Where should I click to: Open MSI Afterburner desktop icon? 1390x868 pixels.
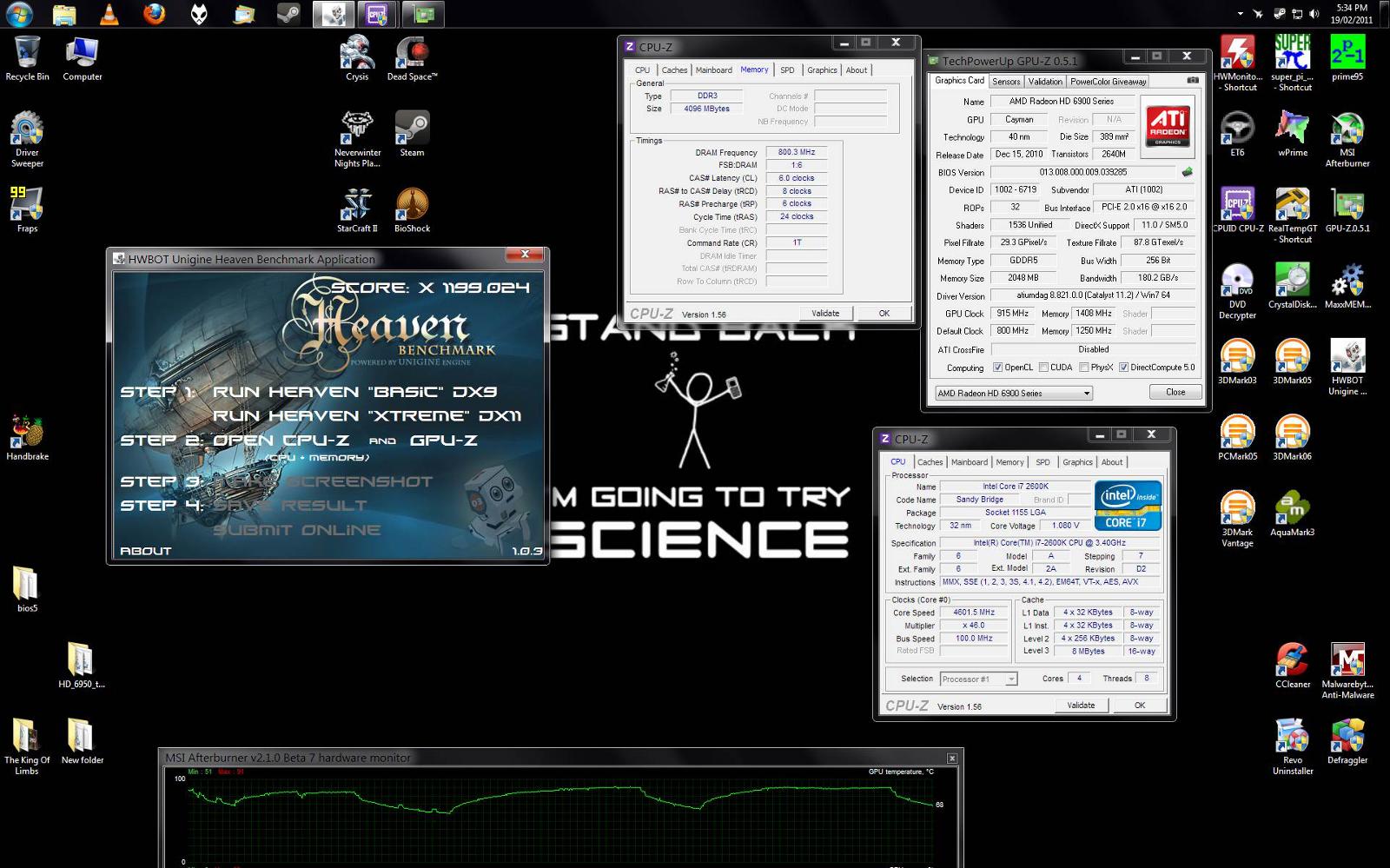tap(1347, 139)
